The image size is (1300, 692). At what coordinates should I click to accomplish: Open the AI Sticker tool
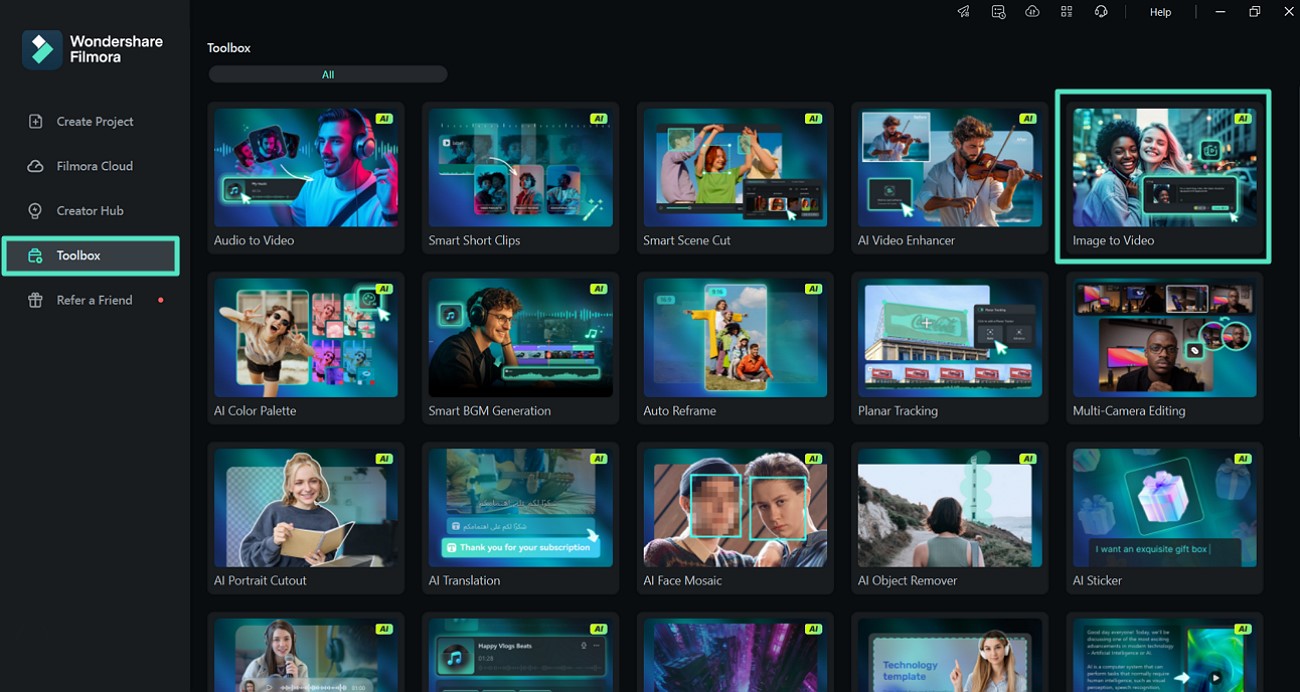[1164, 518]
